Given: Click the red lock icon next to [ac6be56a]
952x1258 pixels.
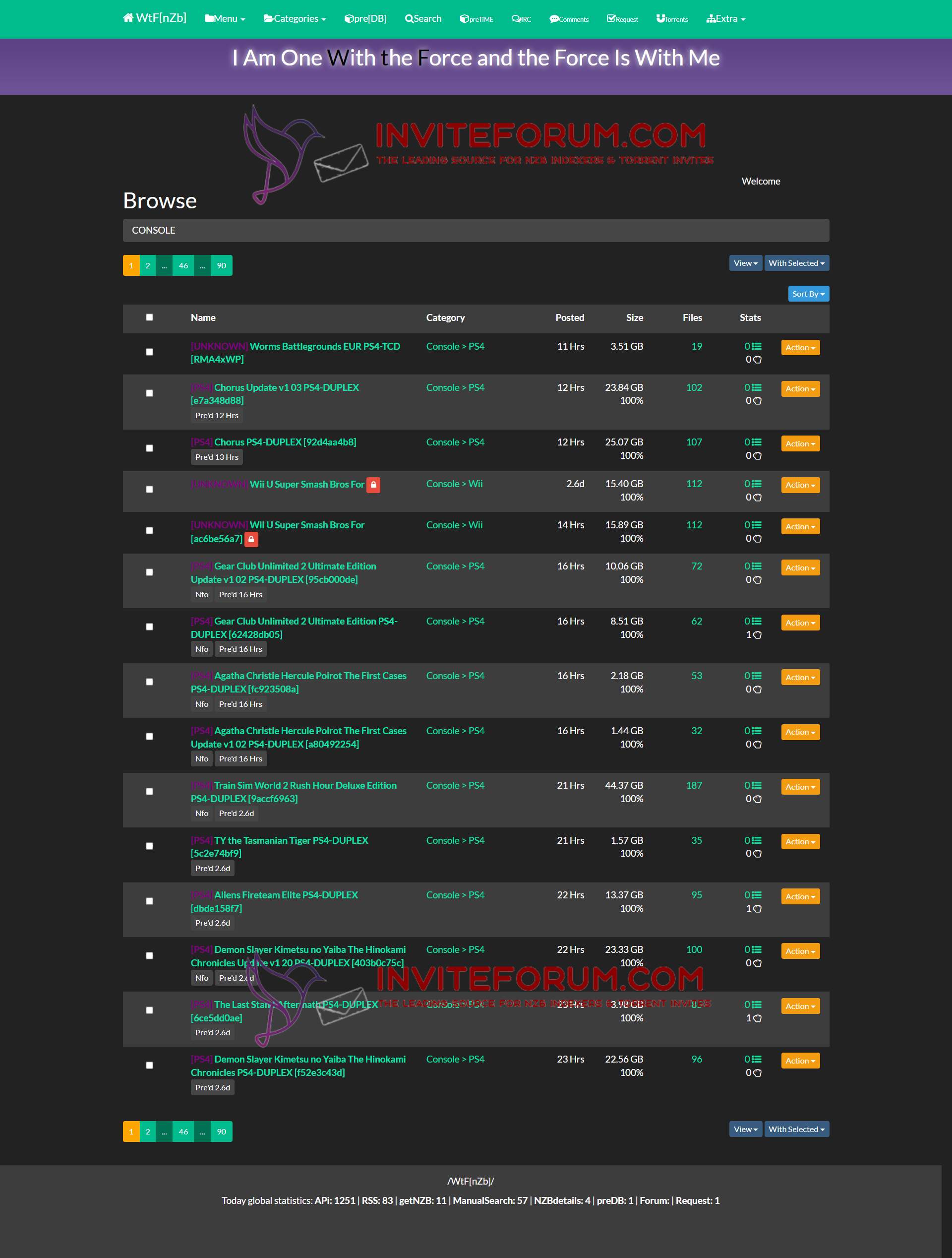Looking at the screenshot, I should click(251, 539).
